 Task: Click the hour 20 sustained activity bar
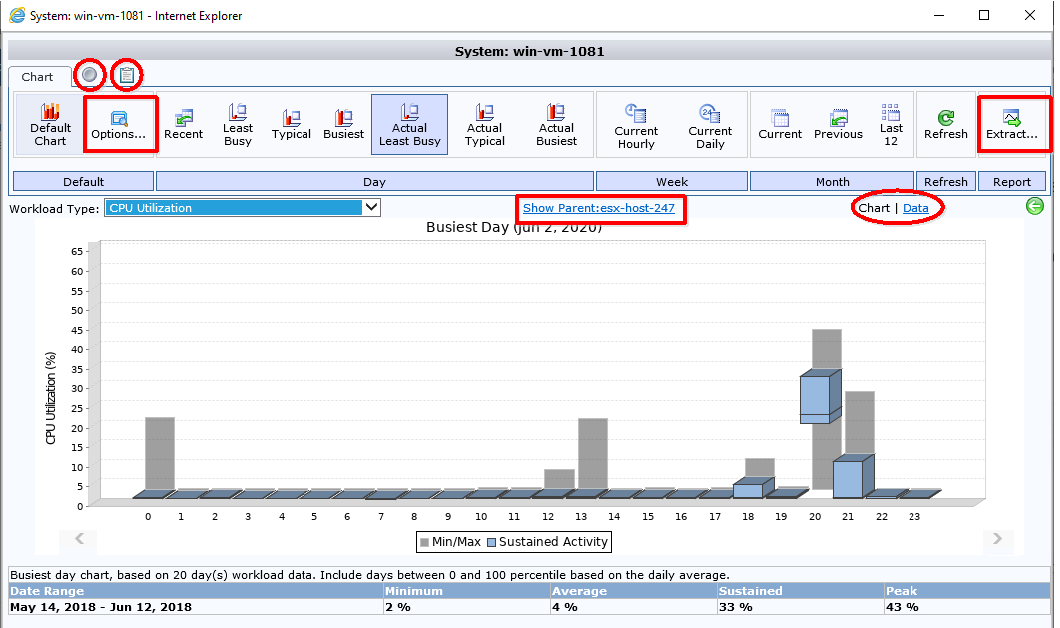pos(819,397)
